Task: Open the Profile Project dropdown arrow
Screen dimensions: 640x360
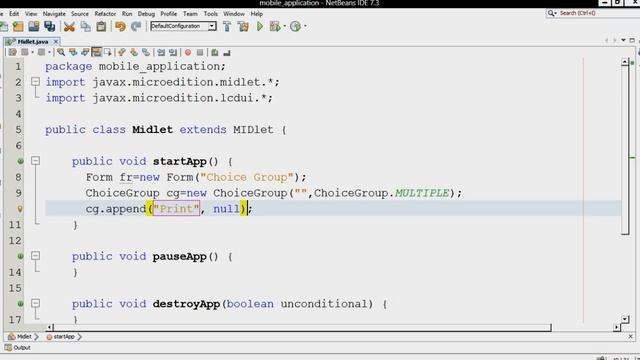Action: point(305,27)
